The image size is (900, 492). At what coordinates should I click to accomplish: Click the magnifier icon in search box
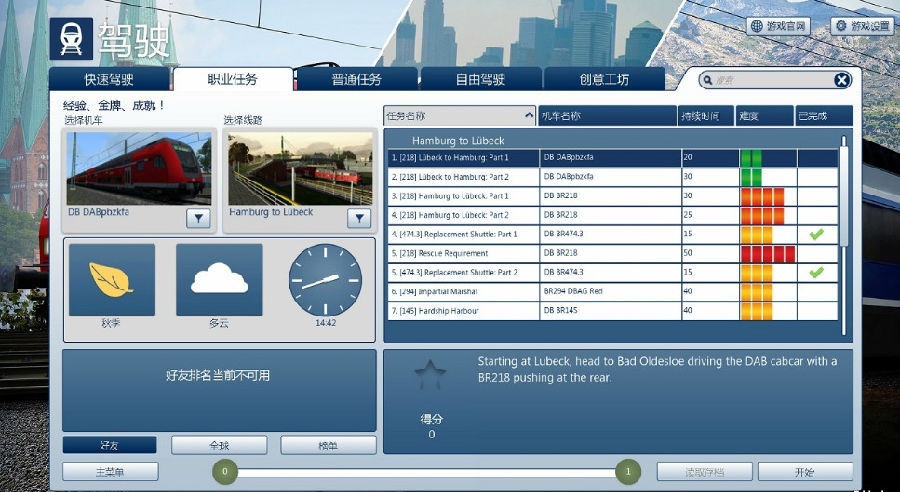(708, 80)
